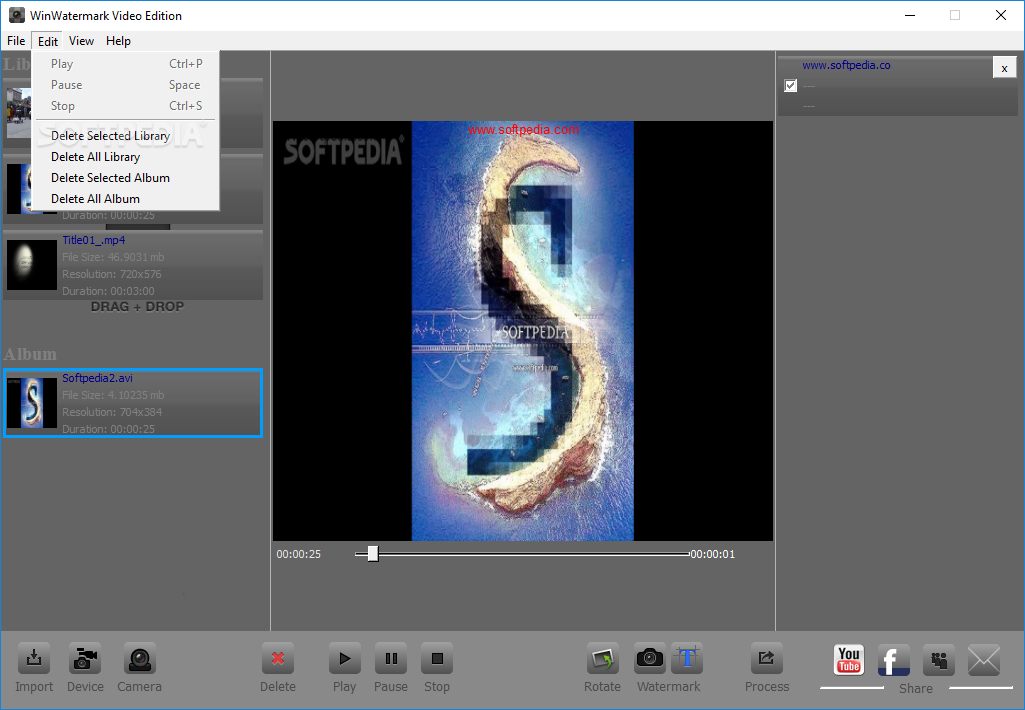
Task: Click the Pause Space menu entry
Action: (126, 85)
